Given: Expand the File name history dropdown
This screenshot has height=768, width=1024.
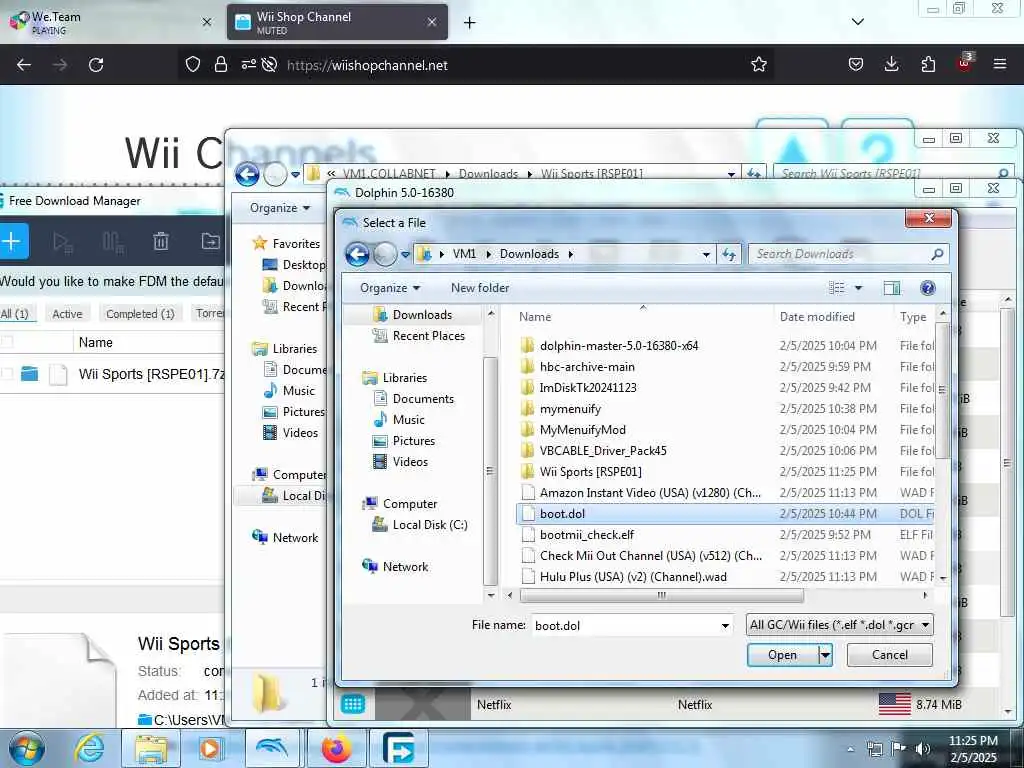Looking at the screenshot, I should [x=725, y=626].
